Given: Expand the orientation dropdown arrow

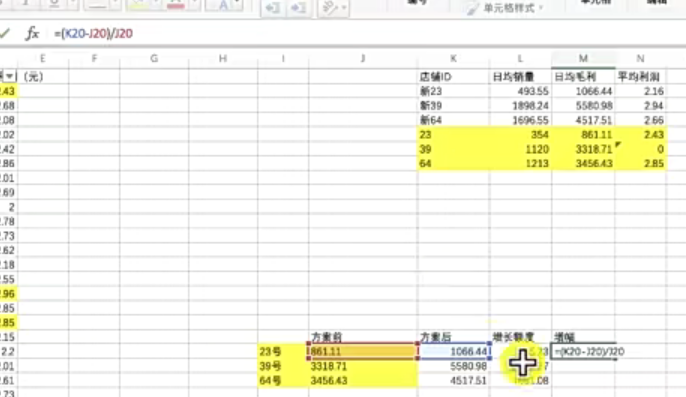Looking at the screenshot, I should [344, 8].
